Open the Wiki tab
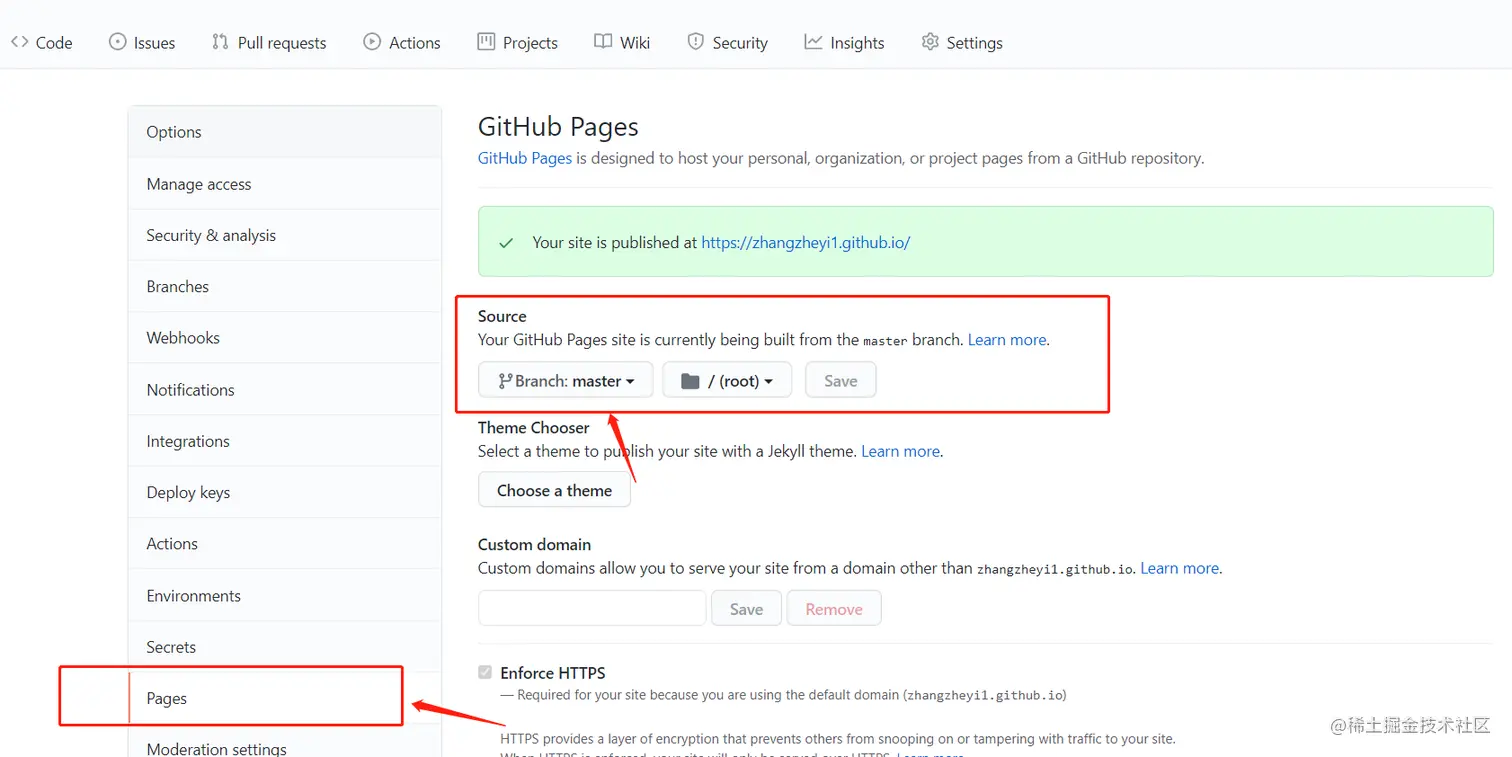 tap(622, 42)
